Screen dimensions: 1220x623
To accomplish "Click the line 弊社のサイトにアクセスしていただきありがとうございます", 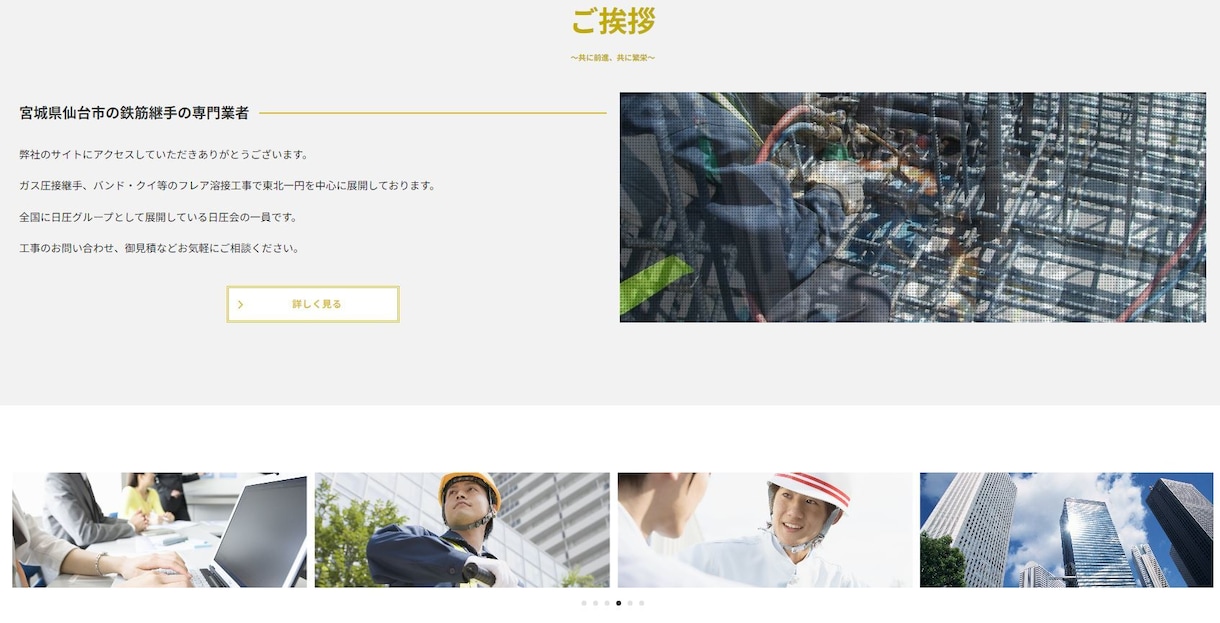I will (164, 155).
